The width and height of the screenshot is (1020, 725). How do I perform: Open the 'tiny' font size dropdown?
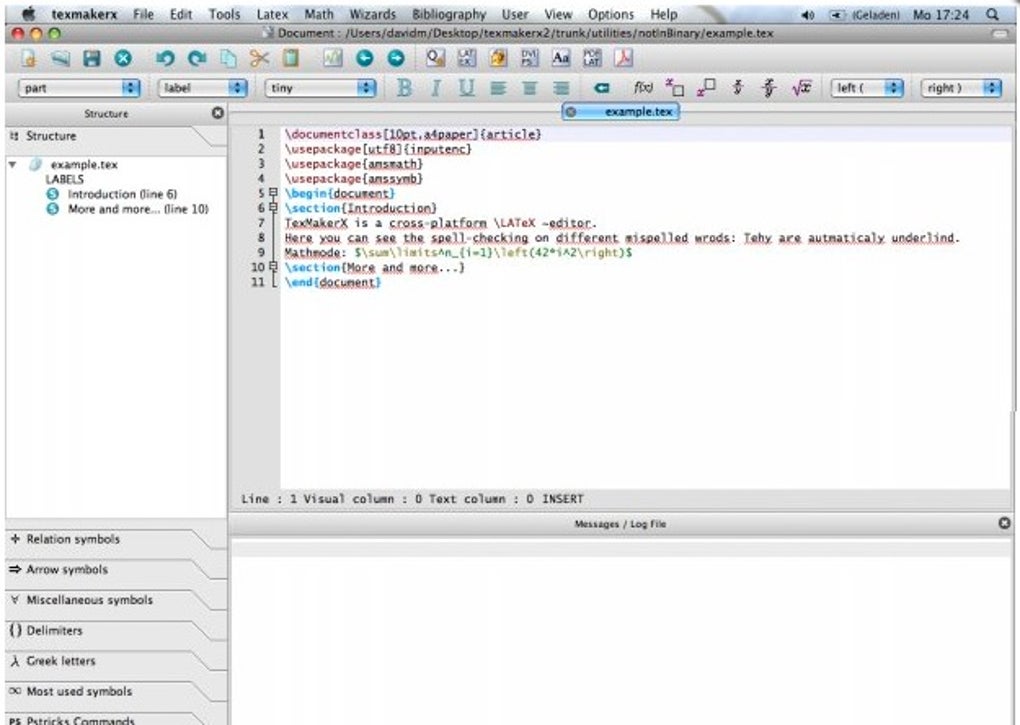(320, 88)
